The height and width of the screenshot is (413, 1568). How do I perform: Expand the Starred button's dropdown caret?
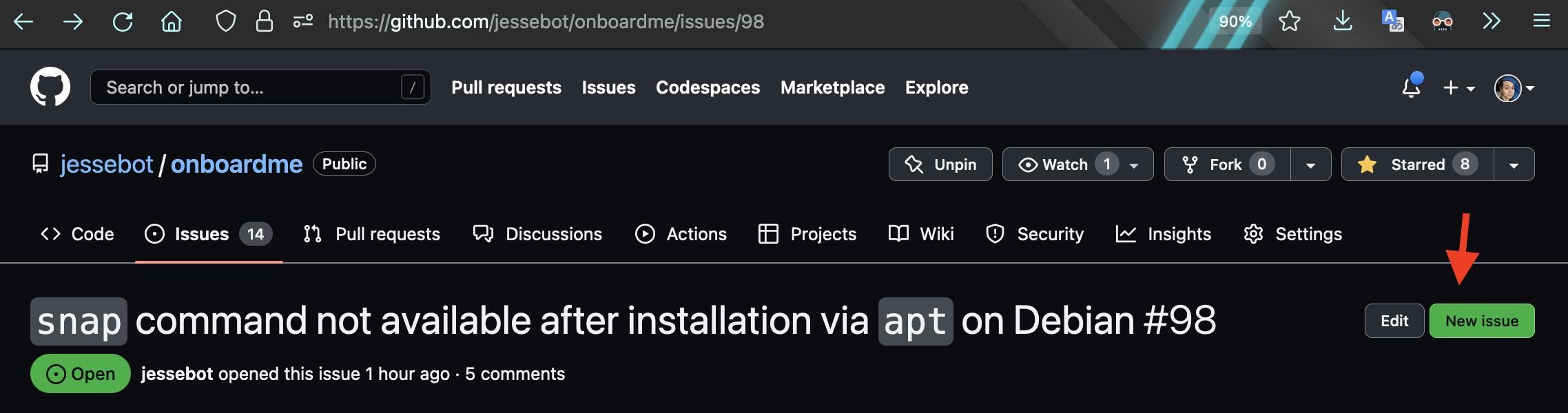pos(1514,165)
